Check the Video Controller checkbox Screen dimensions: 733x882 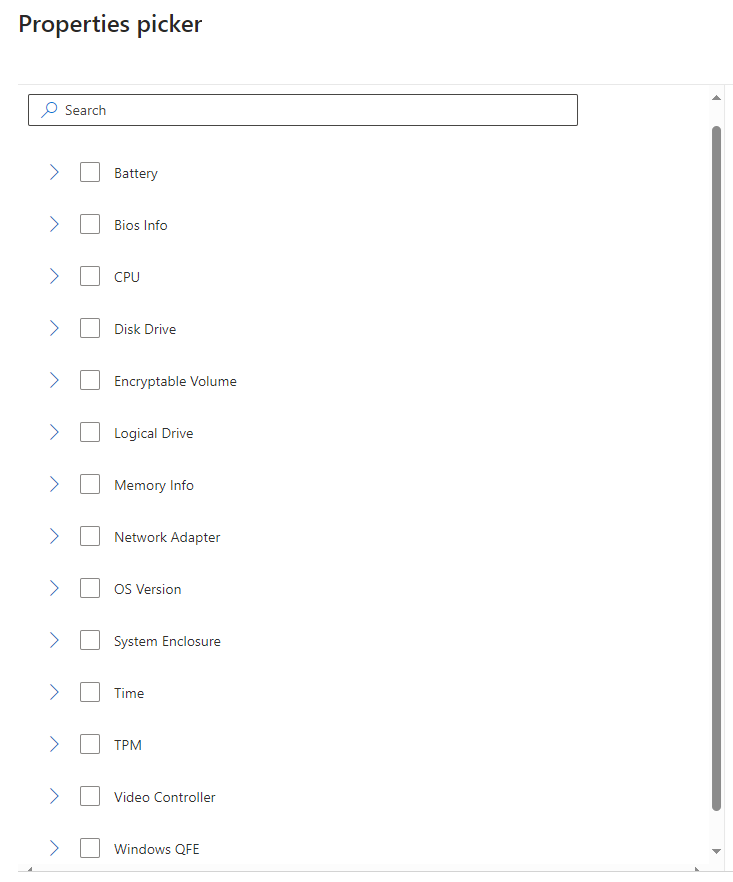click(90, 796)
